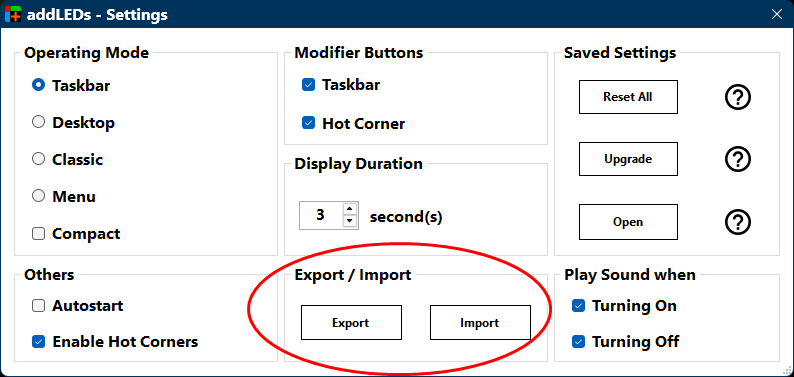Click the question mark beside Open button
This screenshot has width=794, height=377.
pos(737,222)
